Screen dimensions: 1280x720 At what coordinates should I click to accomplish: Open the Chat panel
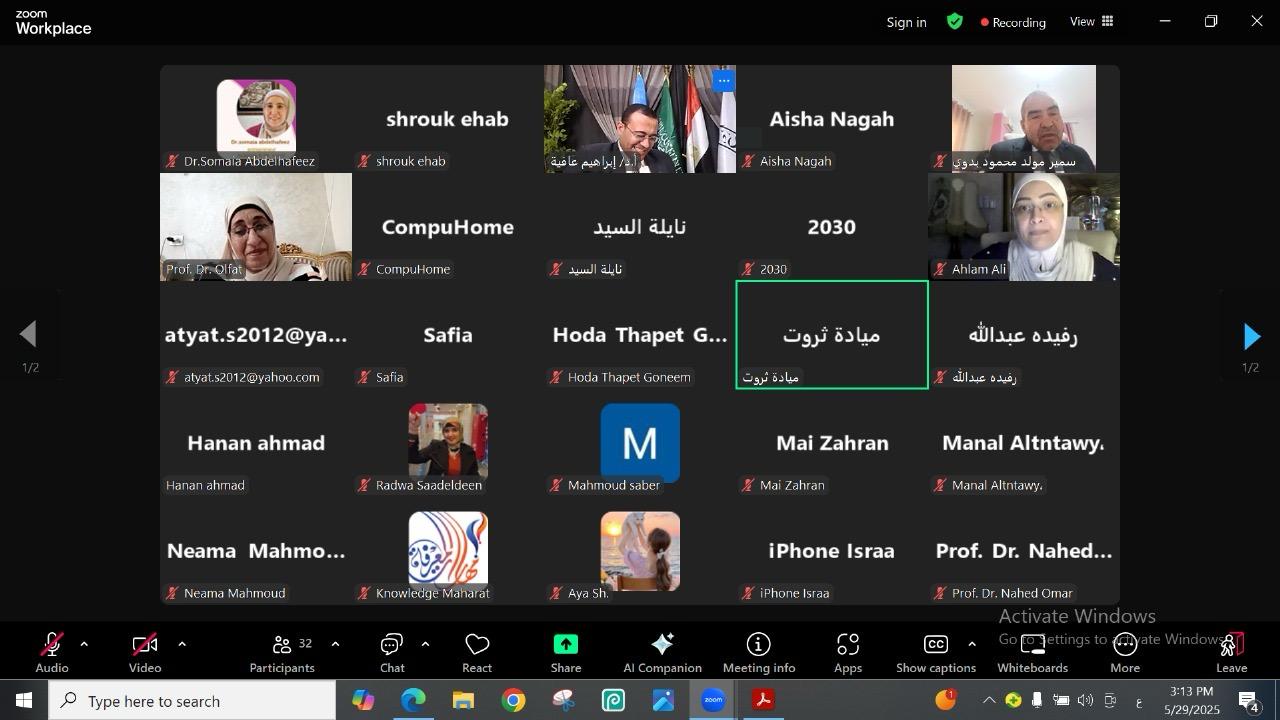click(392, 652)
